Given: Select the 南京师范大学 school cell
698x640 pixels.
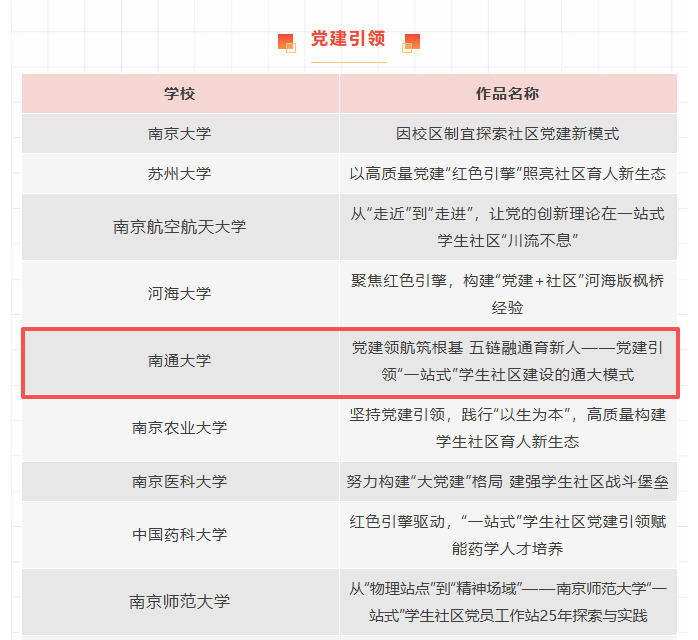Looking at the screenshot, I should 180,602.
